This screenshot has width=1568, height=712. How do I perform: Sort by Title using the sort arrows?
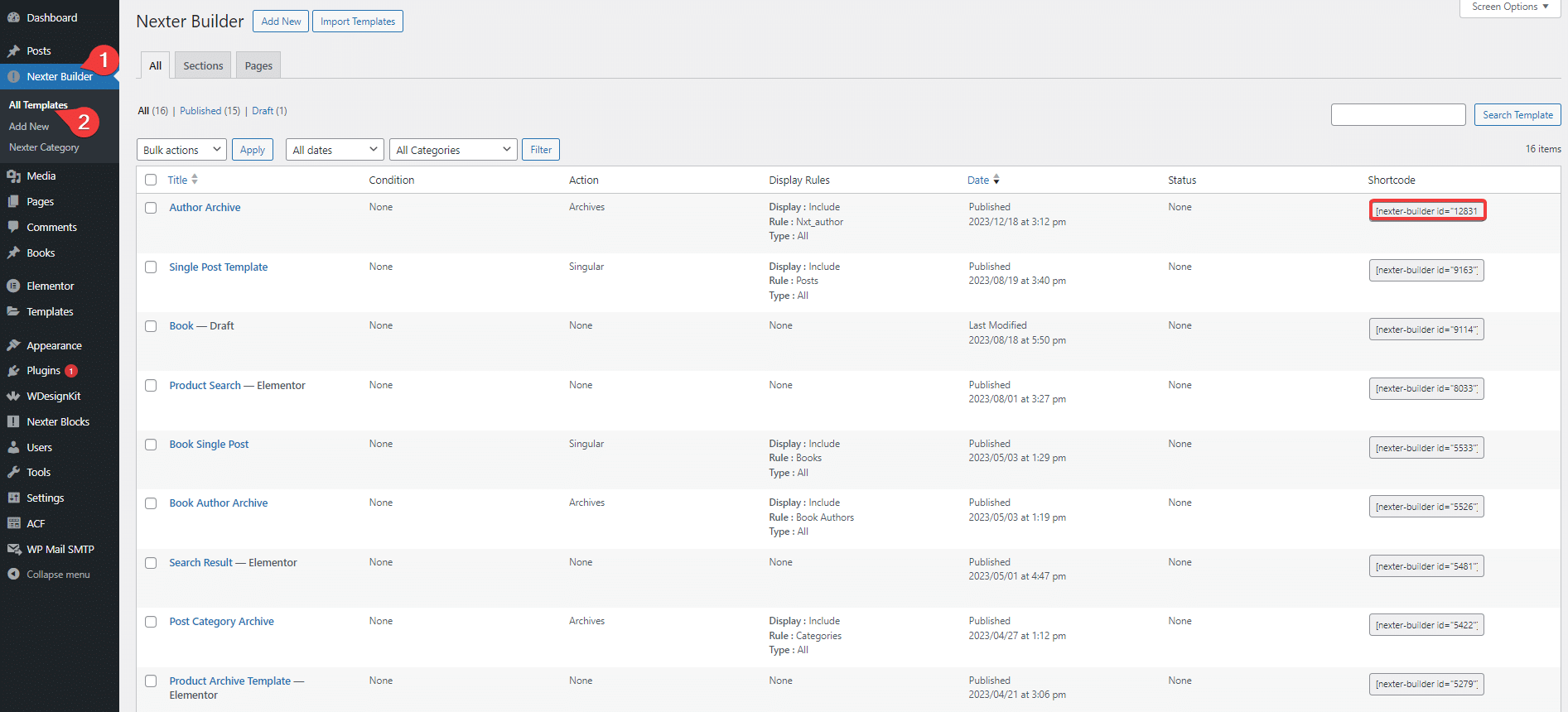(195, 180)
